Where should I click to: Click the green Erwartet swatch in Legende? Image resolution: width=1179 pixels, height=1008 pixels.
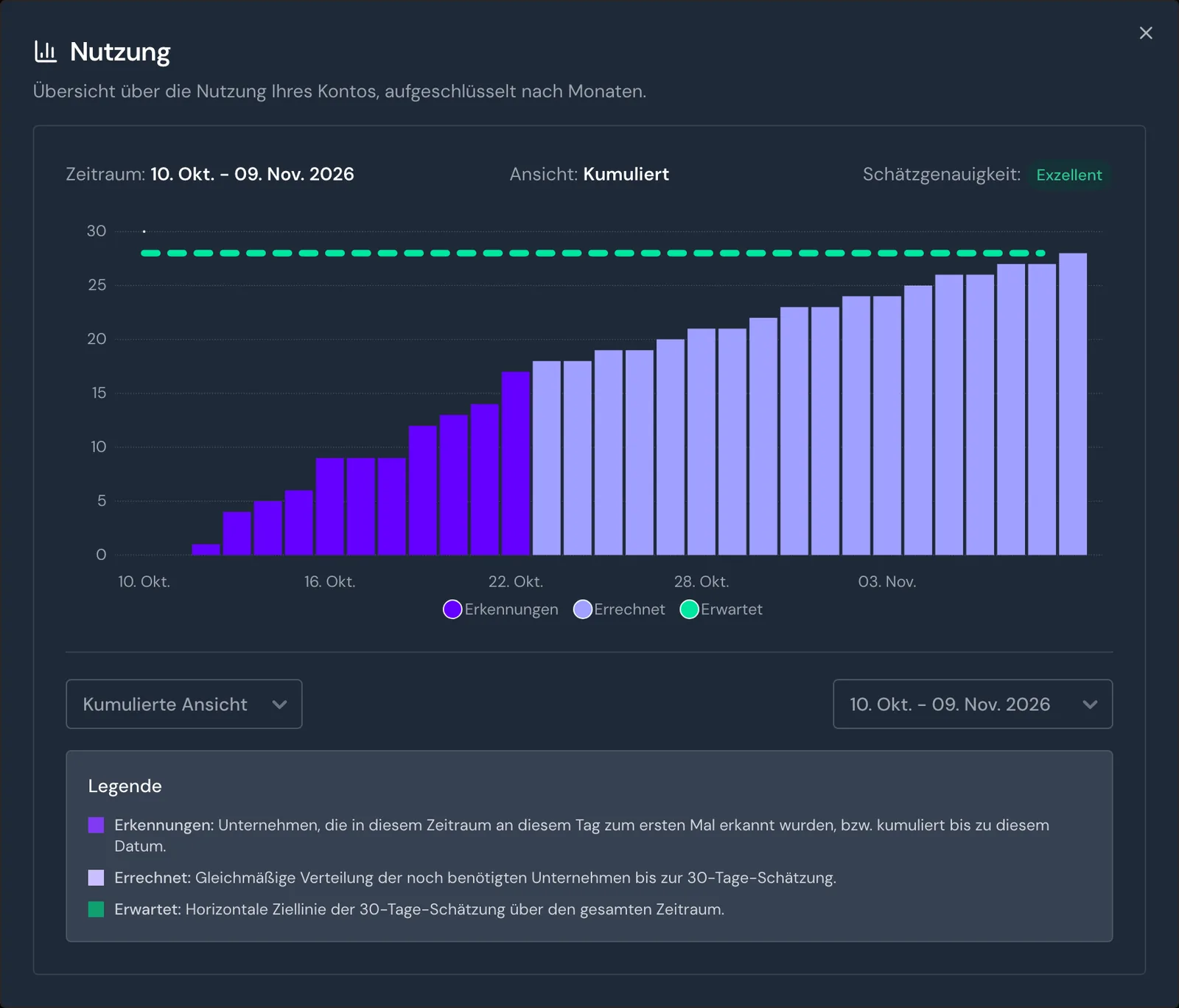coord(96,909)
